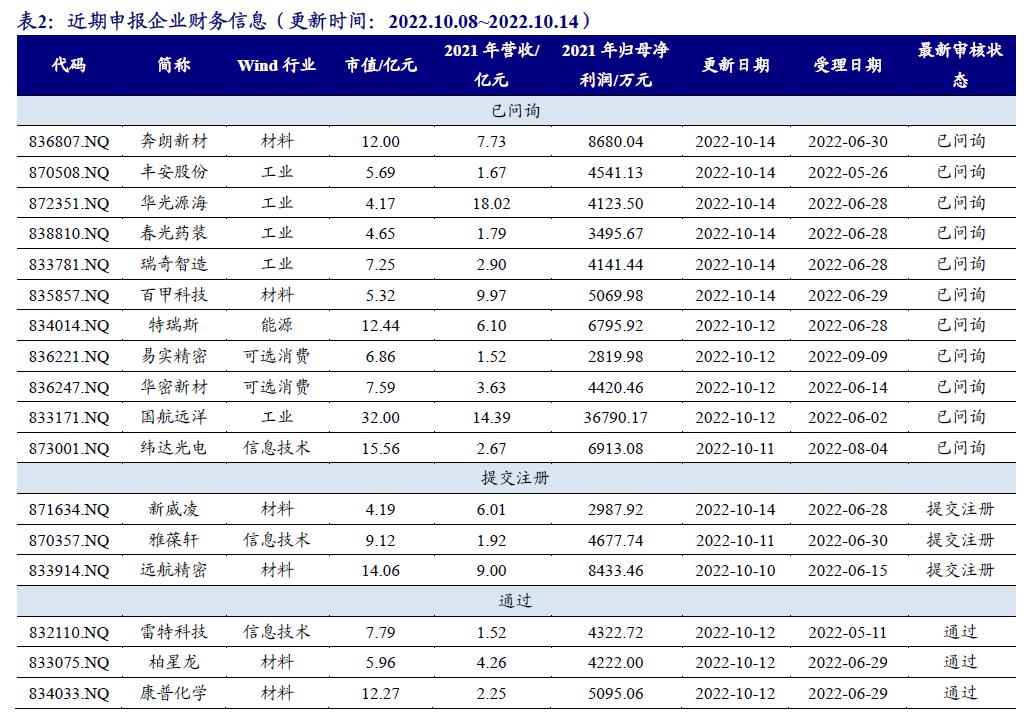Select industry cell 能源
The width and height of the screenshot is (1032, 716).
276,325
